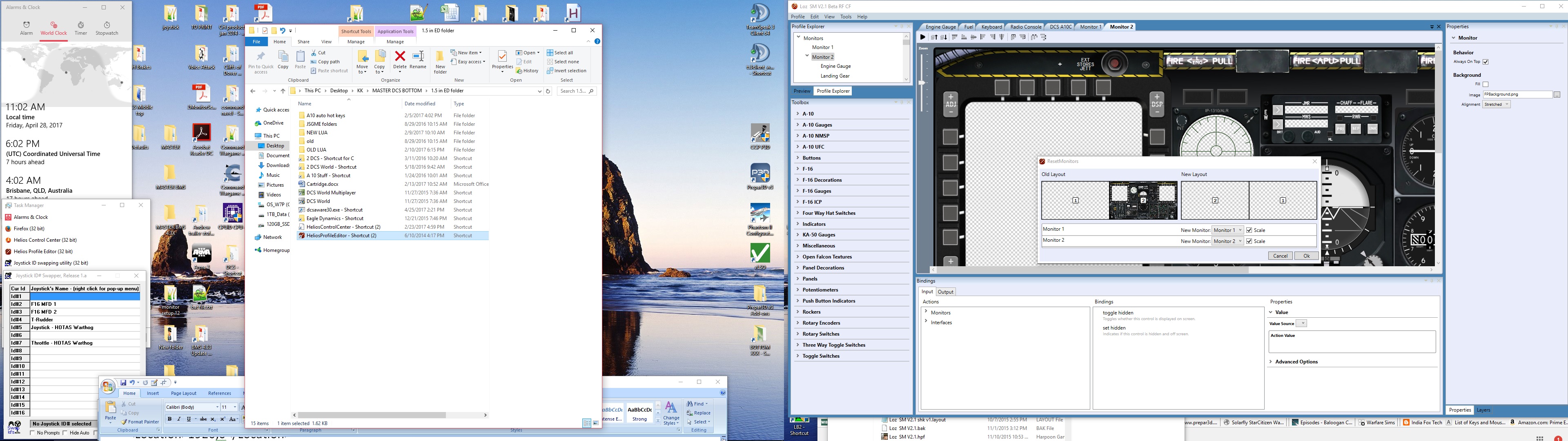Image resolution: width=1568 pixels, height=441 pixels.
Task: Click the Align Right icon in Helios toolbar
Action: [993, 37]
